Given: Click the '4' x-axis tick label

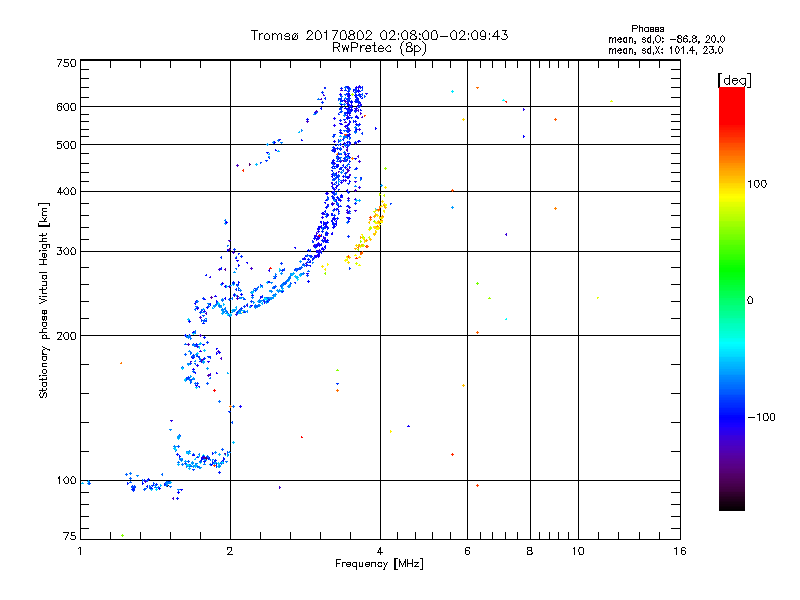Looking at the screenshot, I should point(380,551).
